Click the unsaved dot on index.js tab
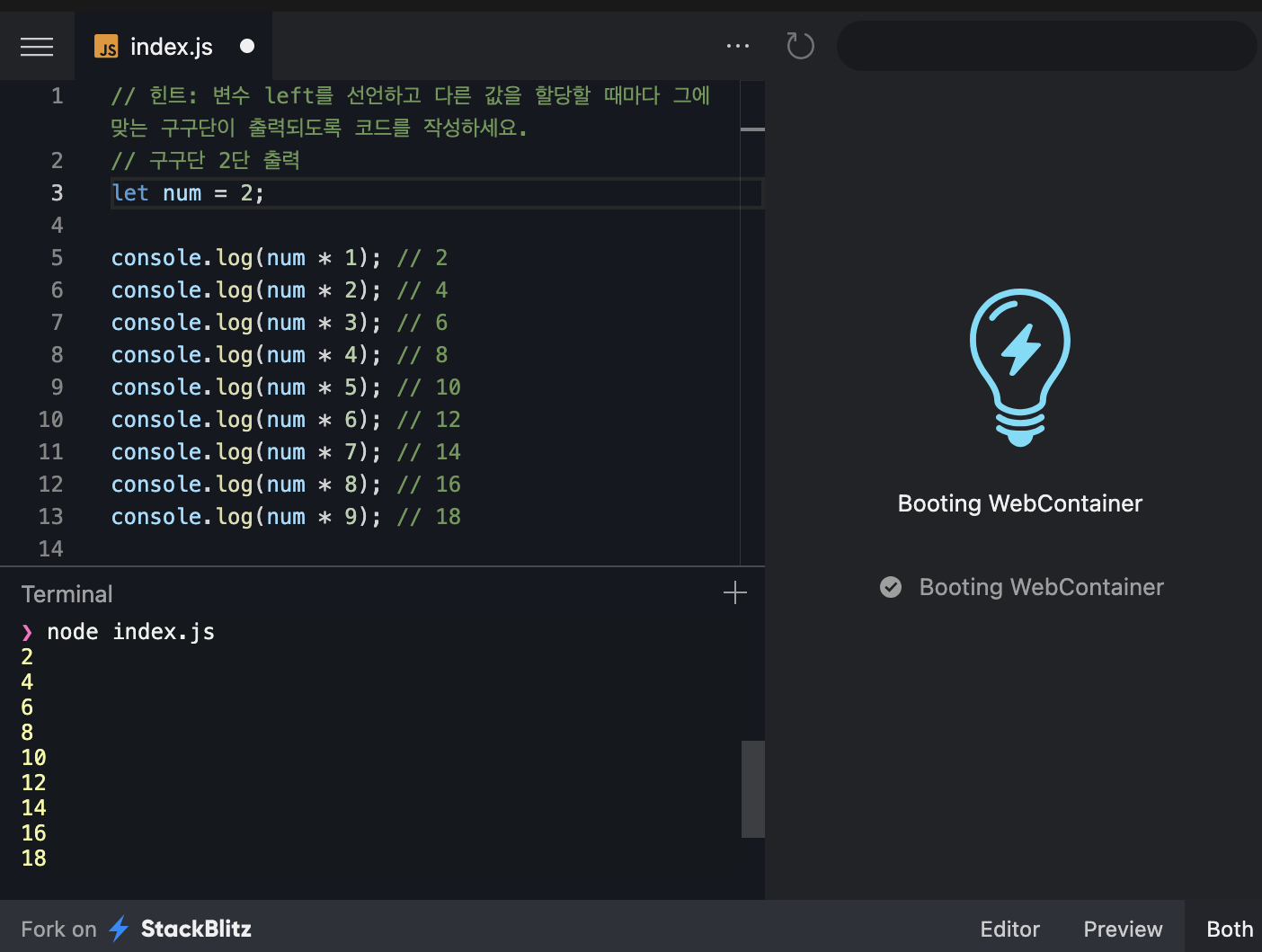 [247, 46]
